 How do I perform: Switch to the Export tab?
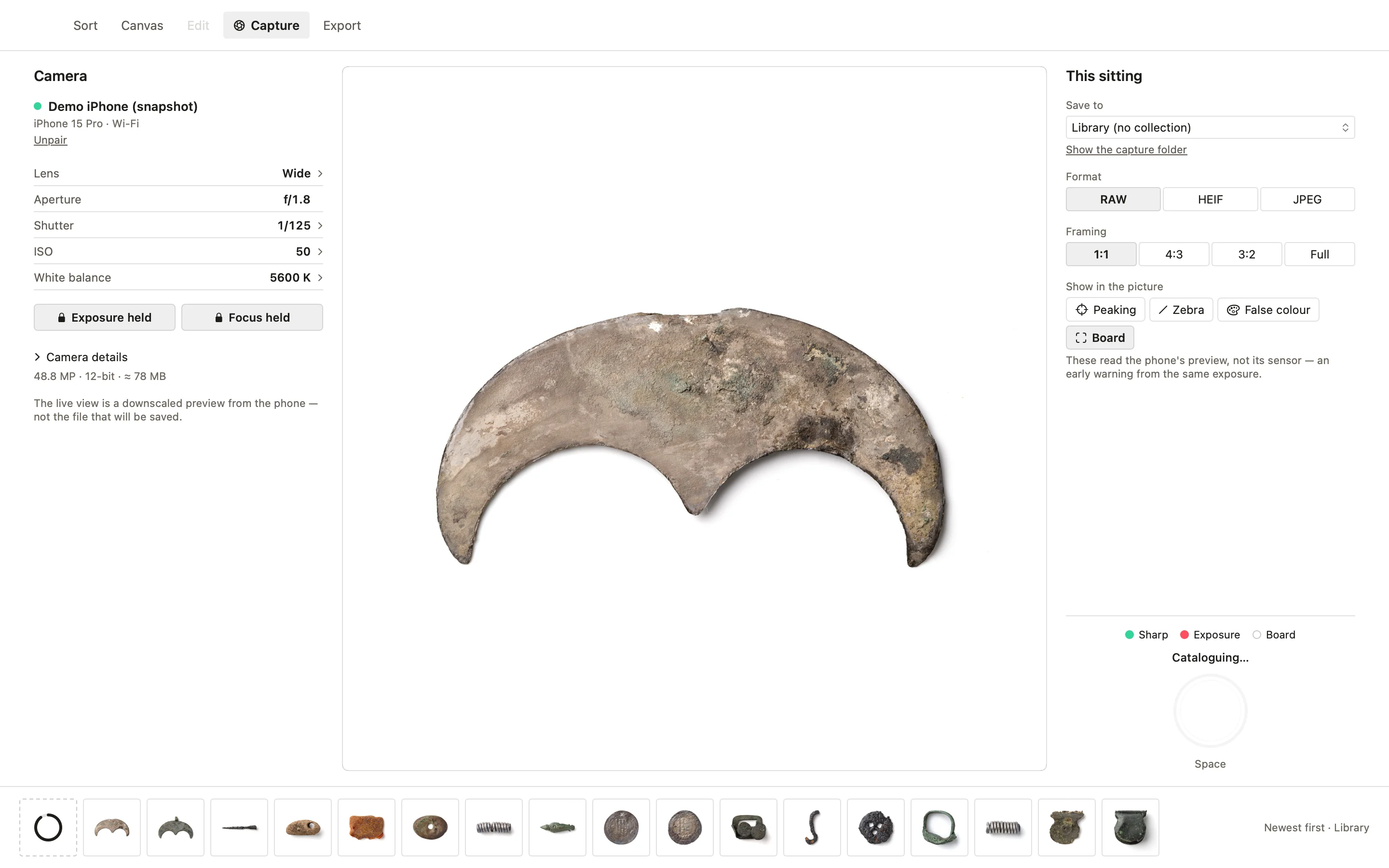pyautogui.click(x=341, y=25)
